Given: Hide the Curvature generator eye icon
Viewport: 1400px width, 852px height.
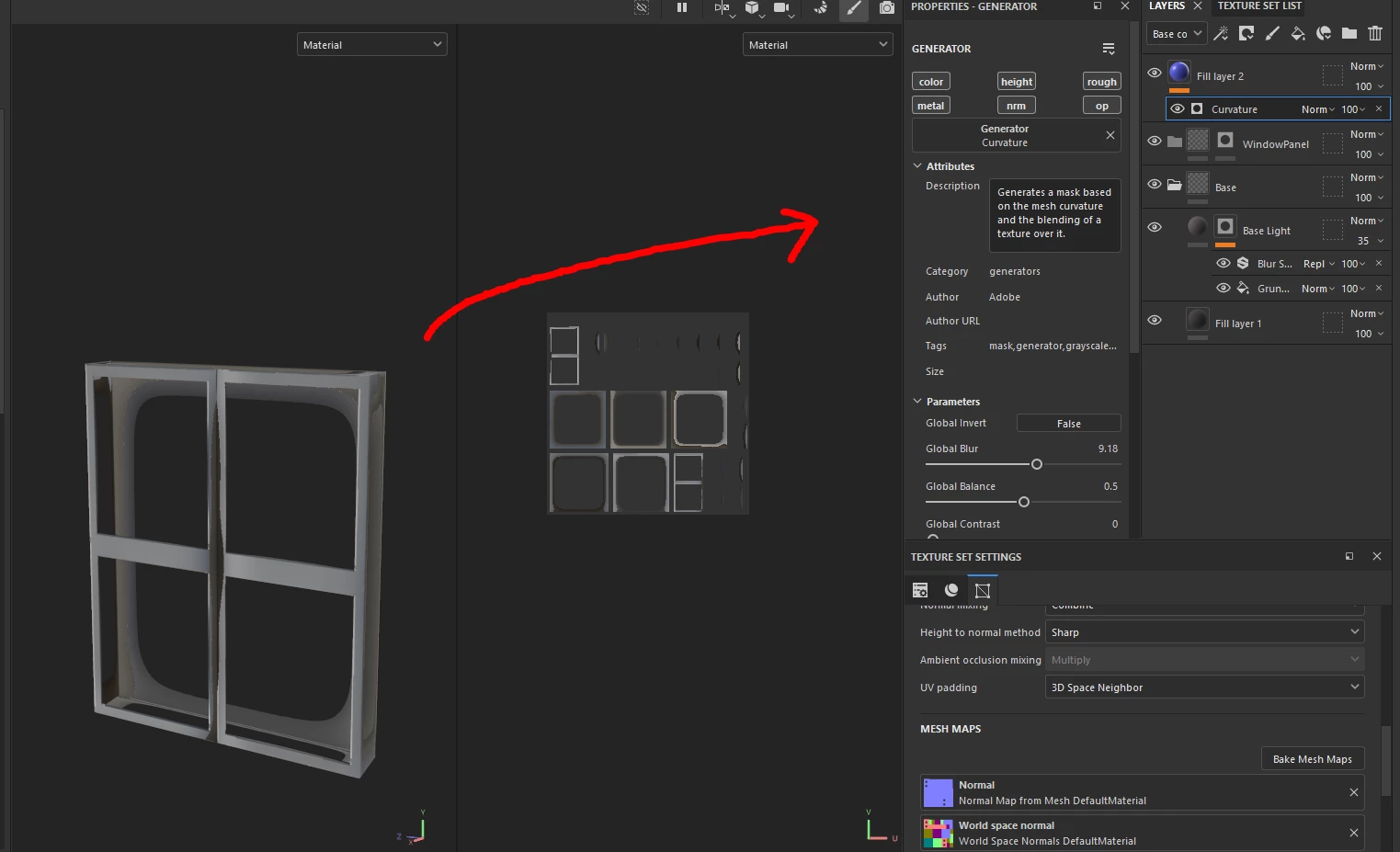Looking at the screenshot, I should (1178, 108).
